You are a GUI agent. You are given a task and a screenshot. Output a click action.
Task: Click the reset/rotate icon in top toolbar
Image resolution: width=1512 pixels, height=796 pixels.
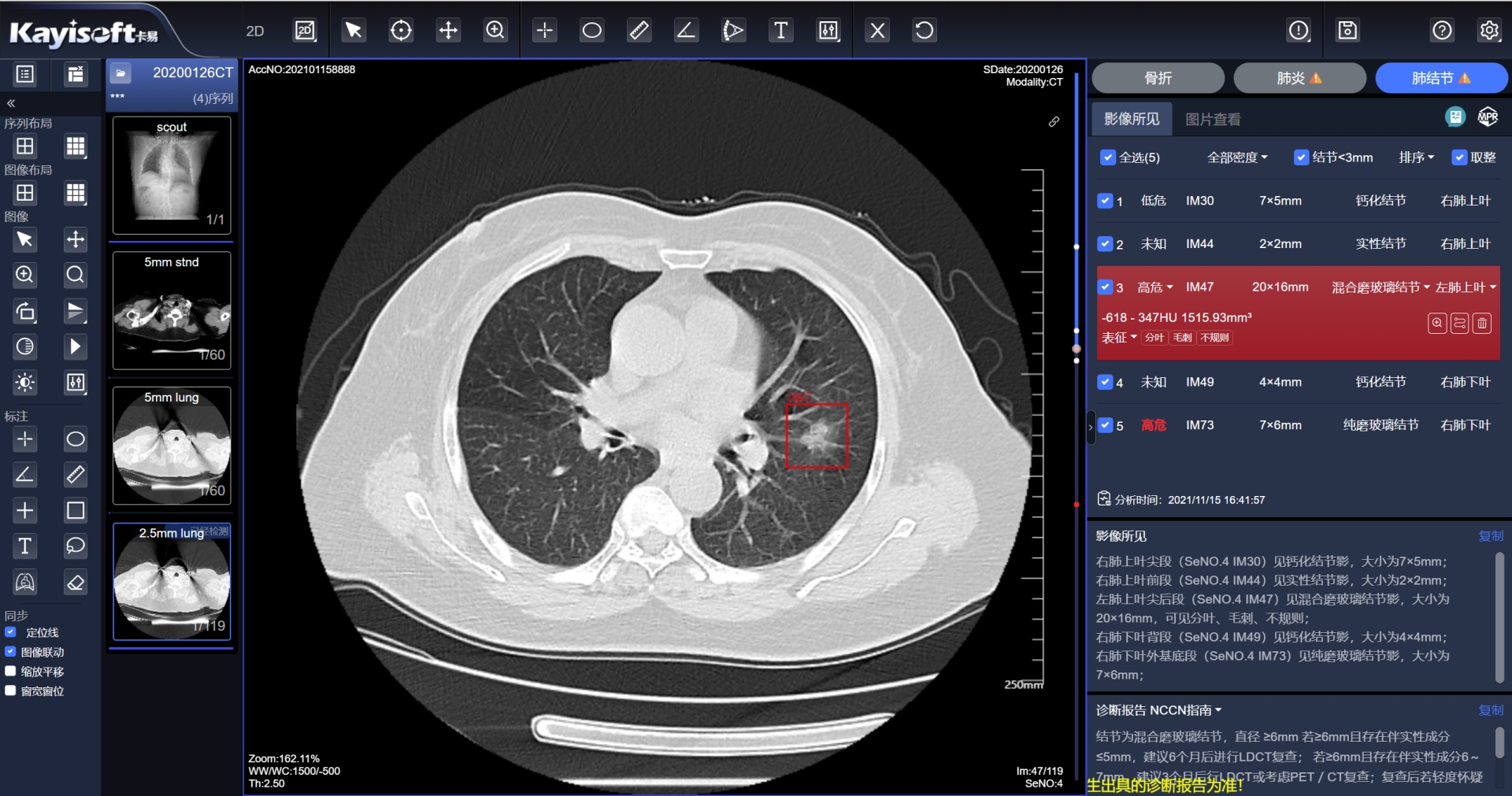click(x=924, y=31)
